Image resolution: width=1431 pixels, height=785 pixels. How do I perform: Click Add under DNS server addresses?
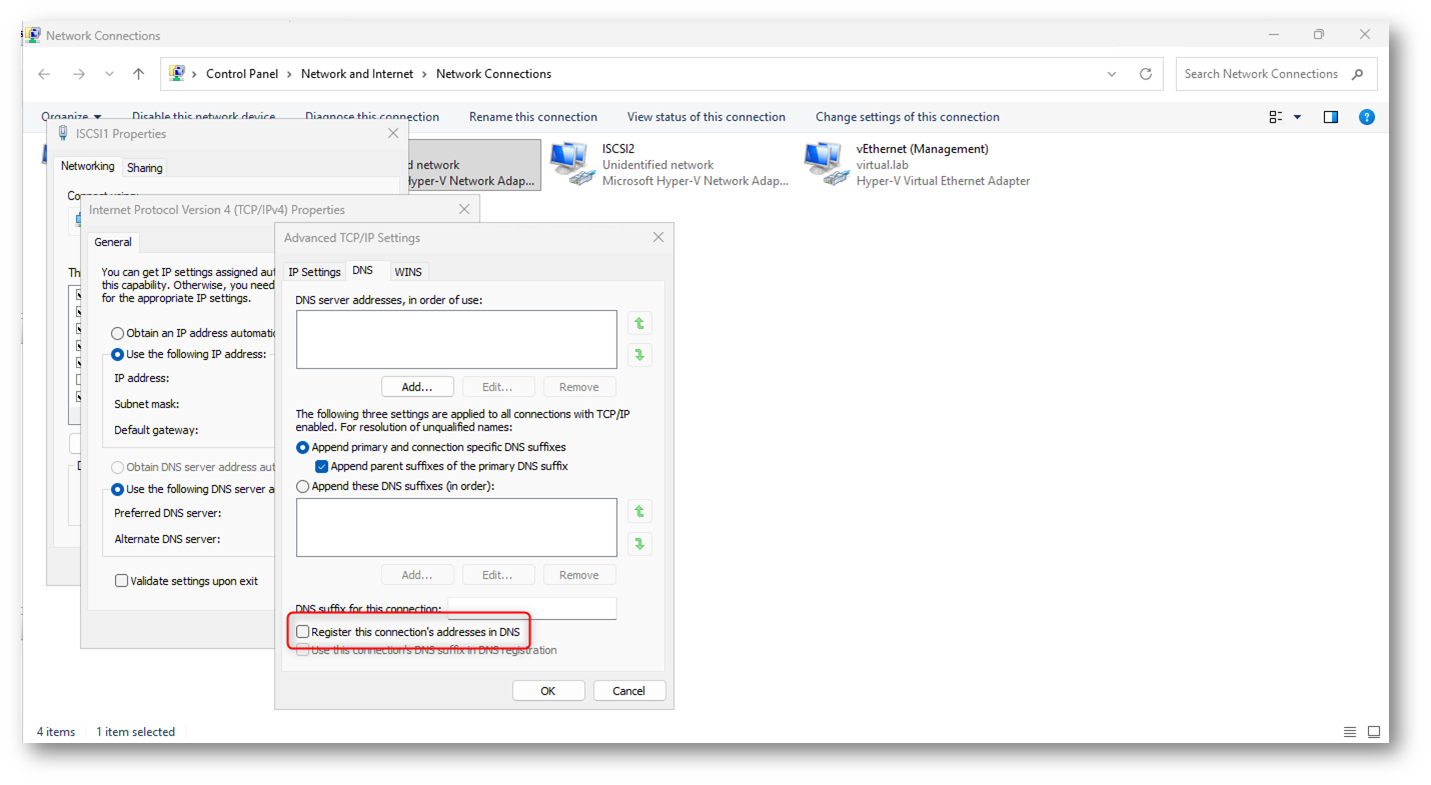click(x=417, y=387)
